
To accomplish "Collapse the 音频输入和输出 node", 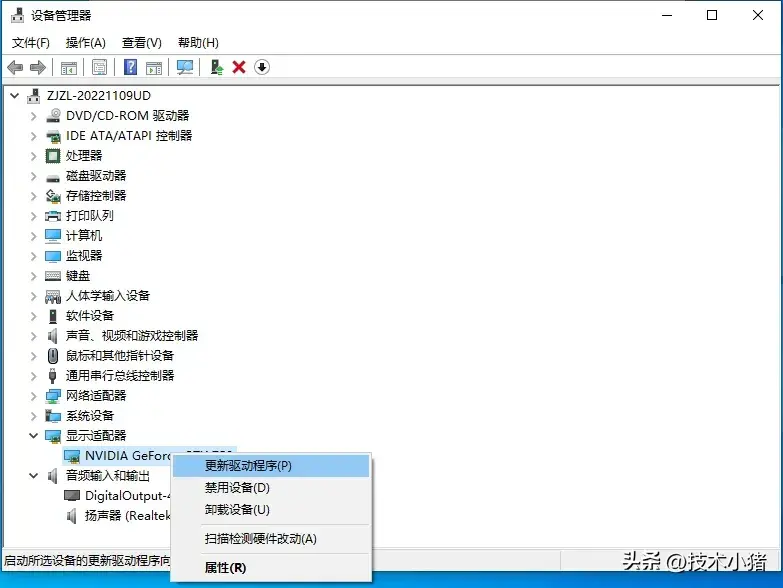I will [34, 476].
